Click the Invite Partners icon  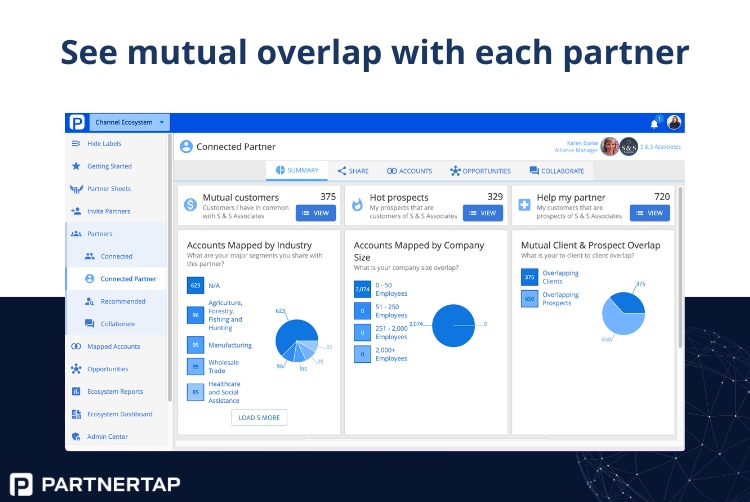(x=76, y=211)
